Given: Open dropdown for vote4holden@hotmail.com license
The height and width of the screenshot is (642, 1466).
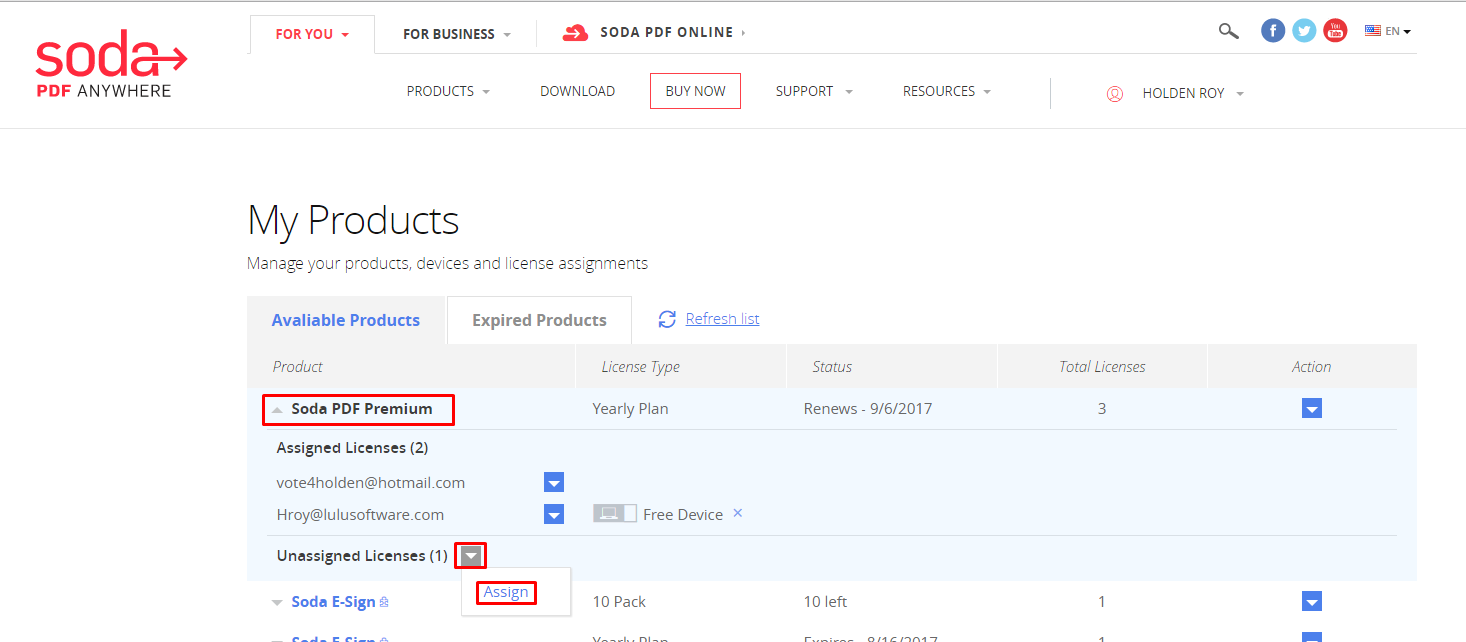Looking at the screenshot, I should (x=554, y=483).
